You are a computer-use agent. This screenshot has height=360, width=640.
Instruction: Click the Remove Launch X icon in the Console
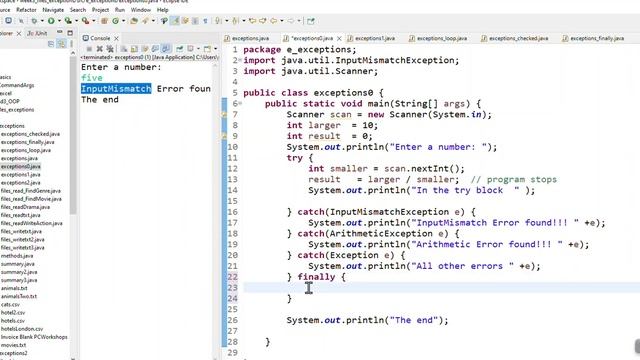tap(99, 49)
